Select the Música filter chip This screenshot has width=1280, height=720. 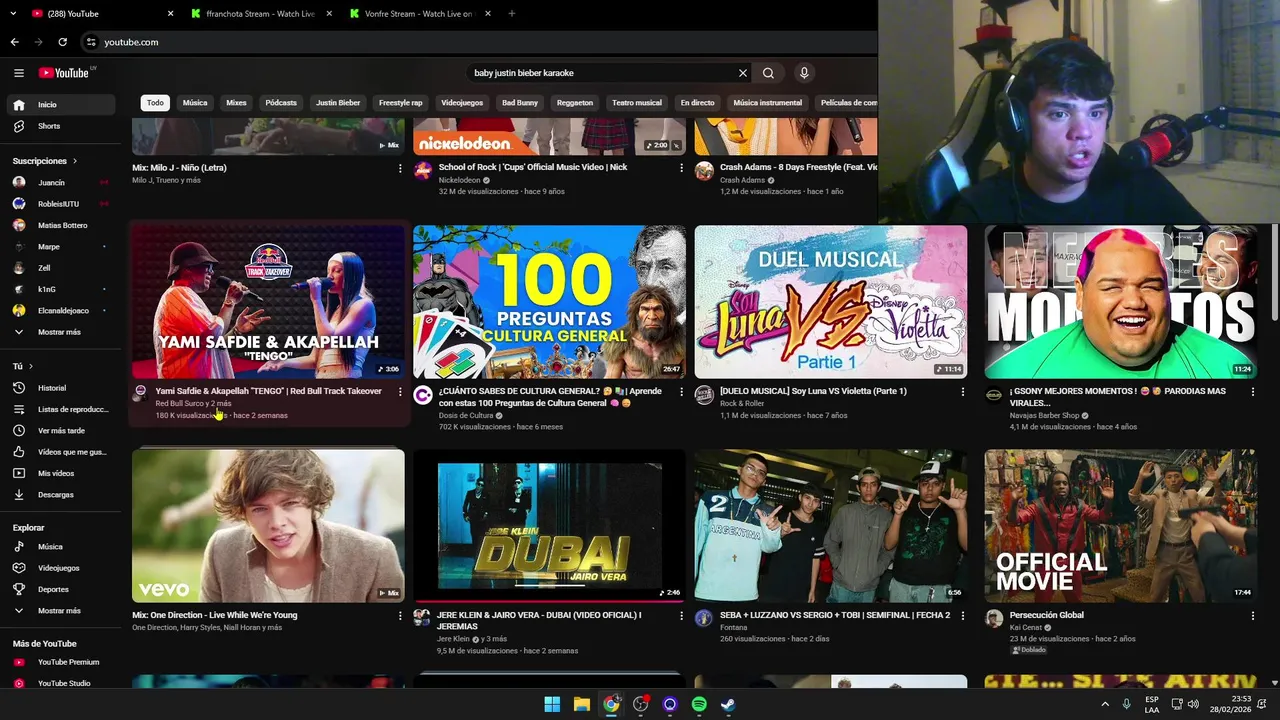[195, 103]
